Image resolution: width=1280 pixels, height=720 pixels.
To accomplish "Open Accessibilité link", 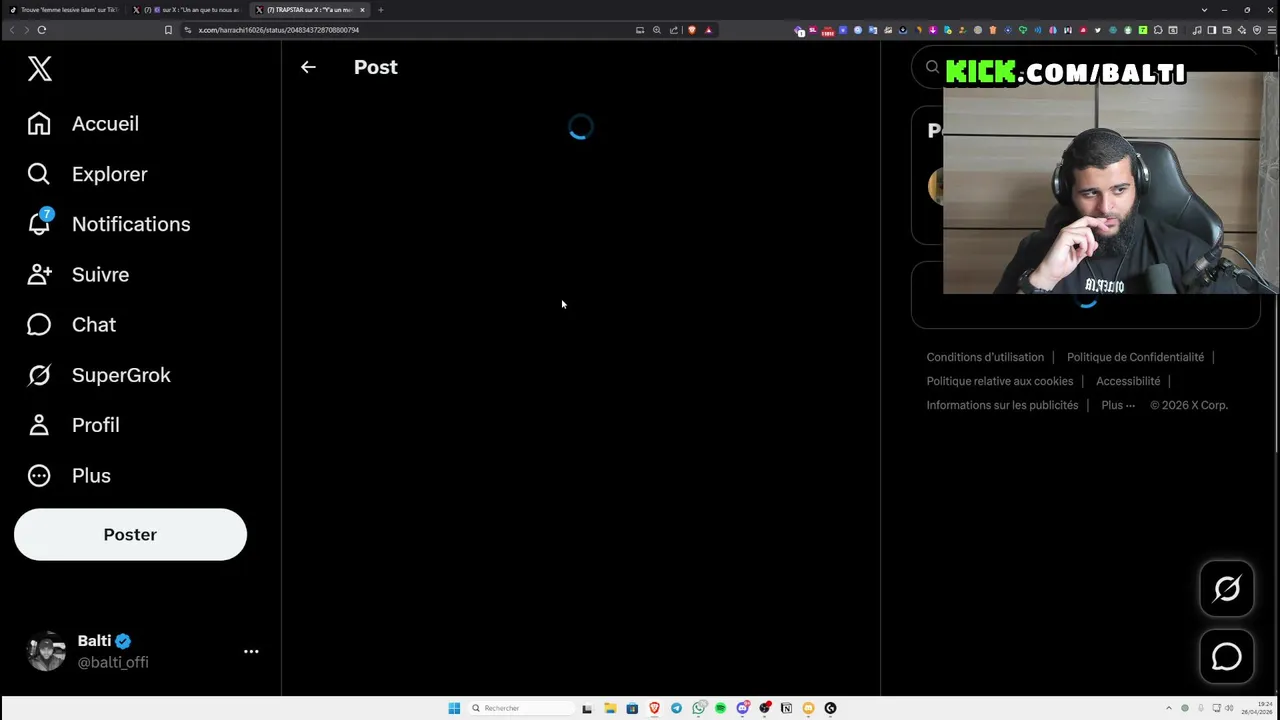I will [x=1128, y=381].
